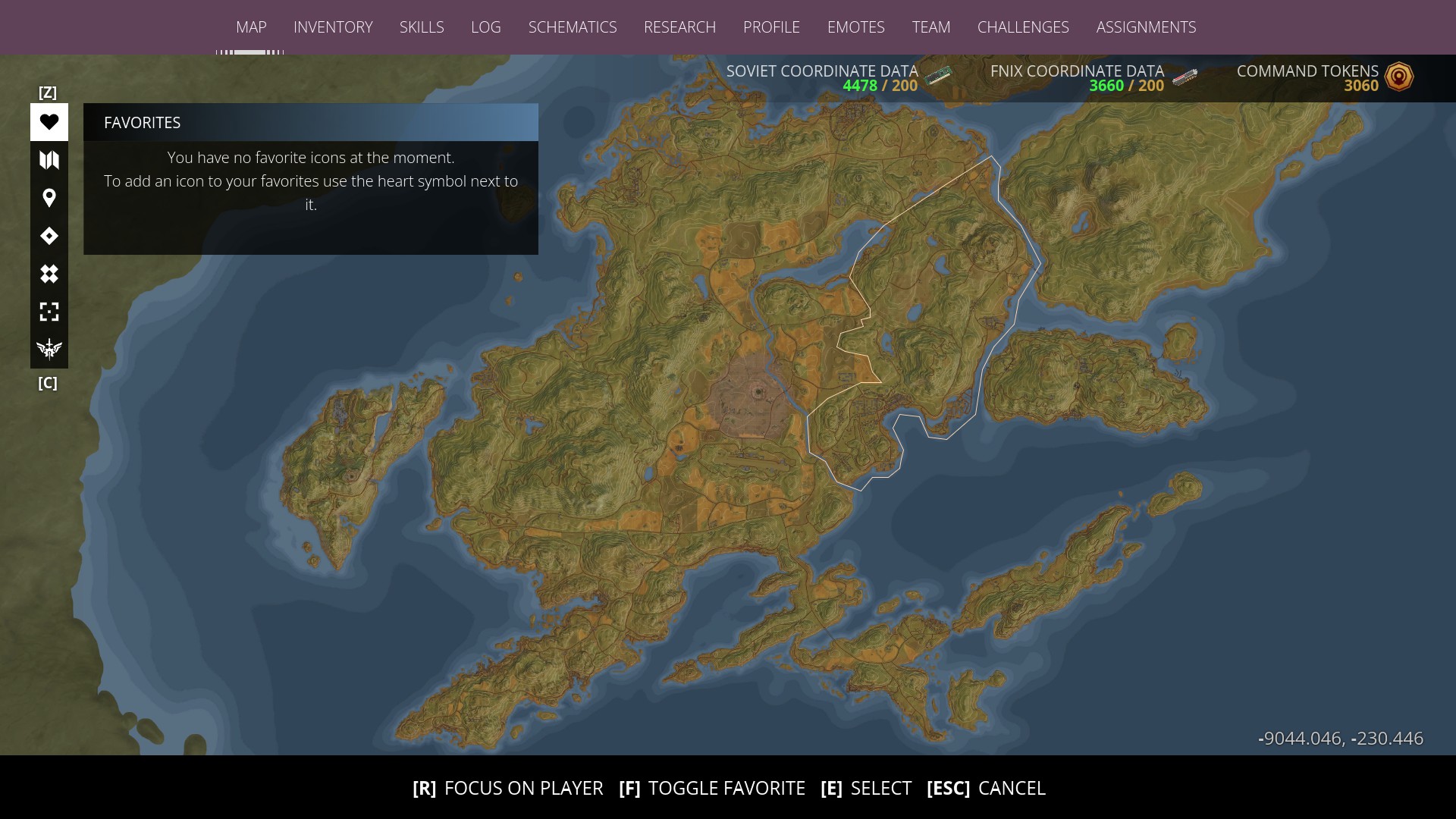The height and width of the screenshot is (819, 1456).
Task: Open the LOG tab
Action: click(x=485, y=27)
